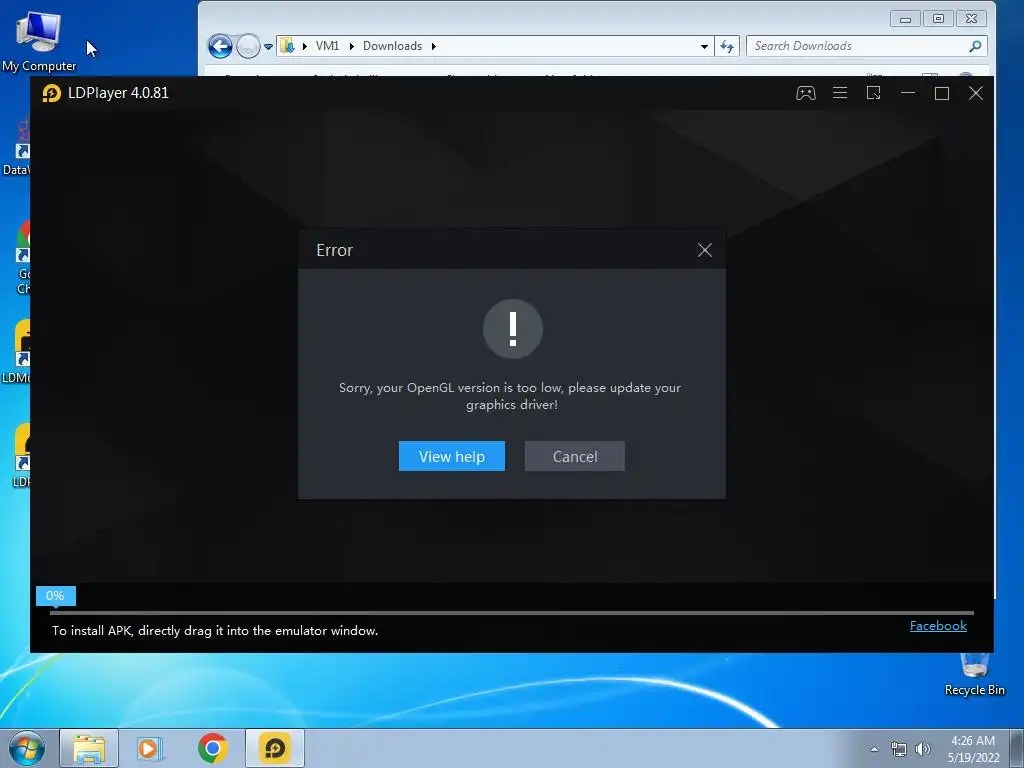Click the LDMultiPlayer desktop shortcut

(x=16, y=352)
